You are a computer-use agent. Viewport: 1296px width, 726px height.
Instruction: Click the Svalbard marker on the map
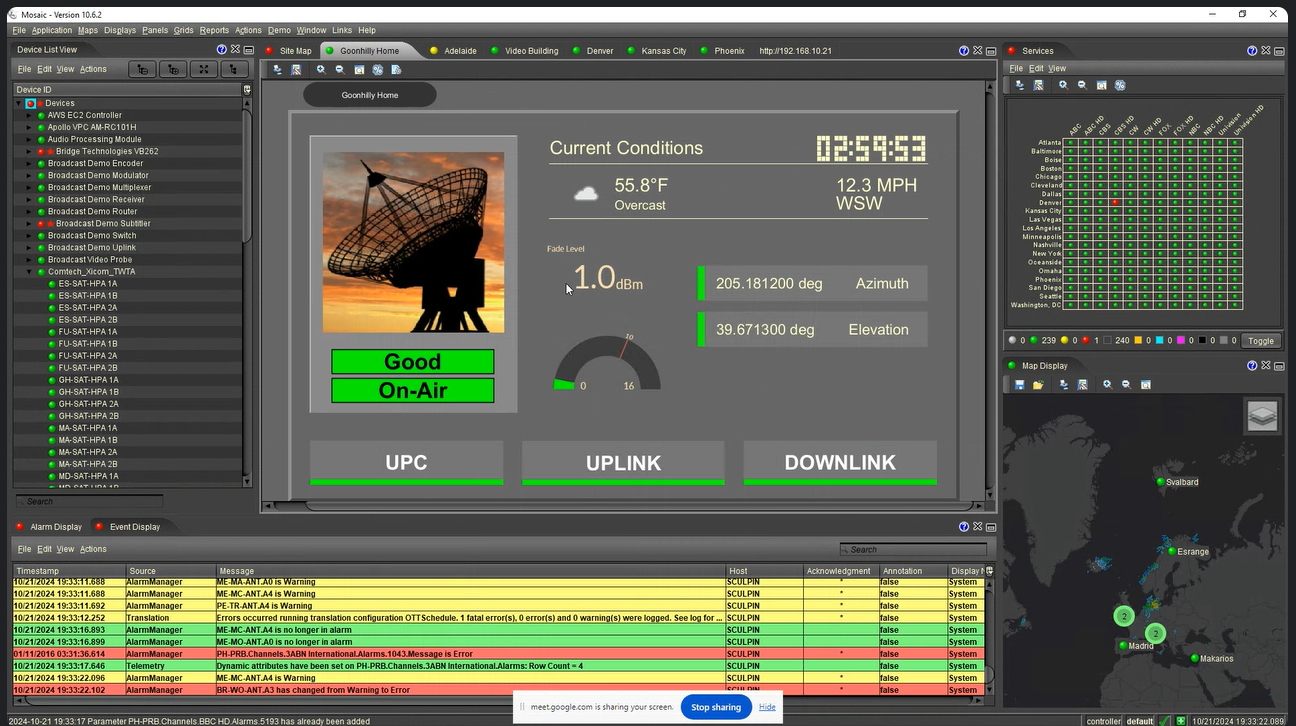coord(1160,482)
